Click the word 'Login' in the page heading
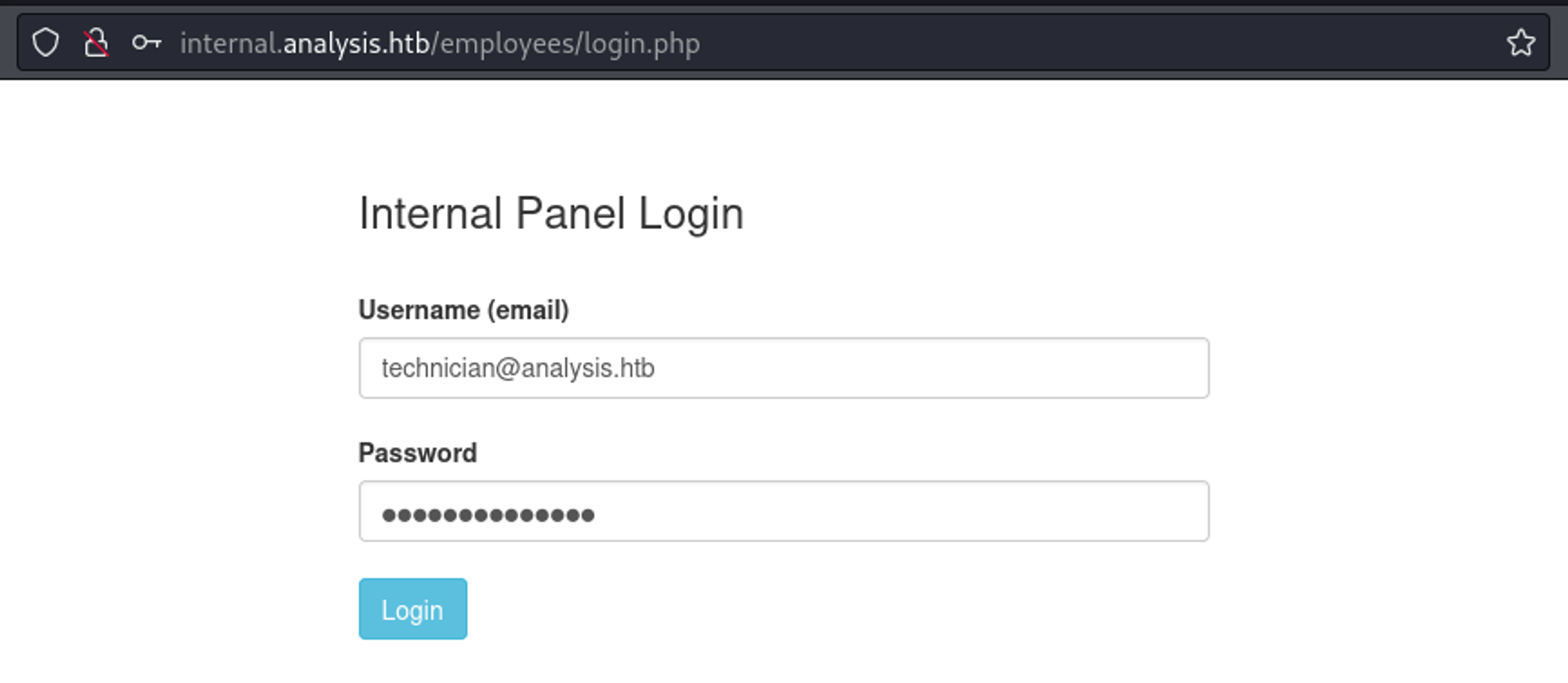The width and height of the screenshot is (1568, 683). click(x=690, y=213)
